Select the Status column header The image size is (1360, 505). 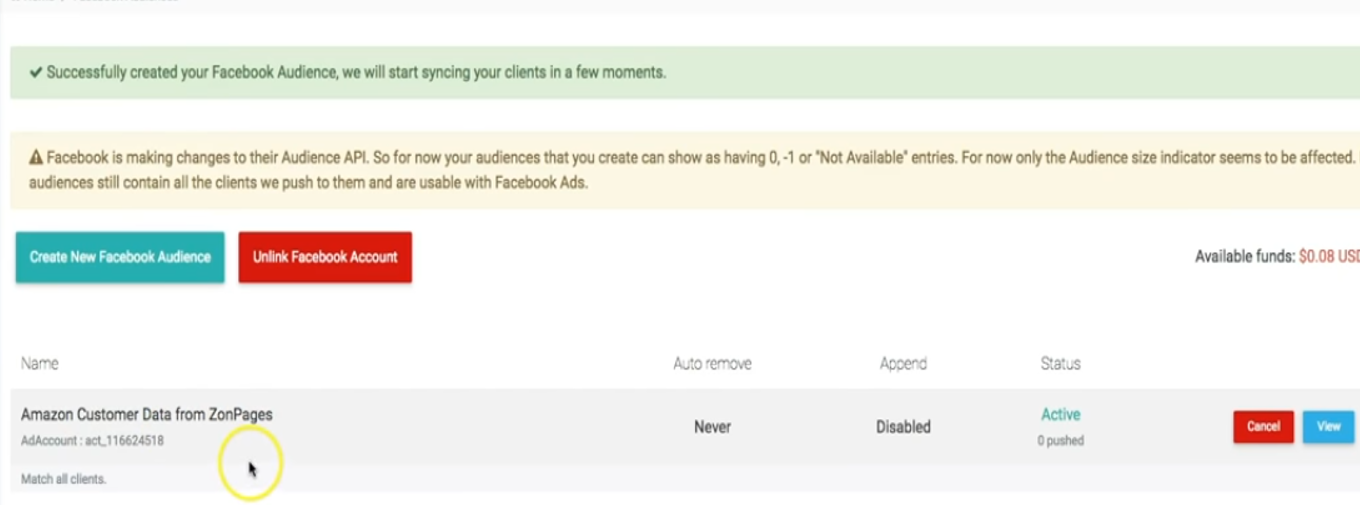coord(1060,363)
